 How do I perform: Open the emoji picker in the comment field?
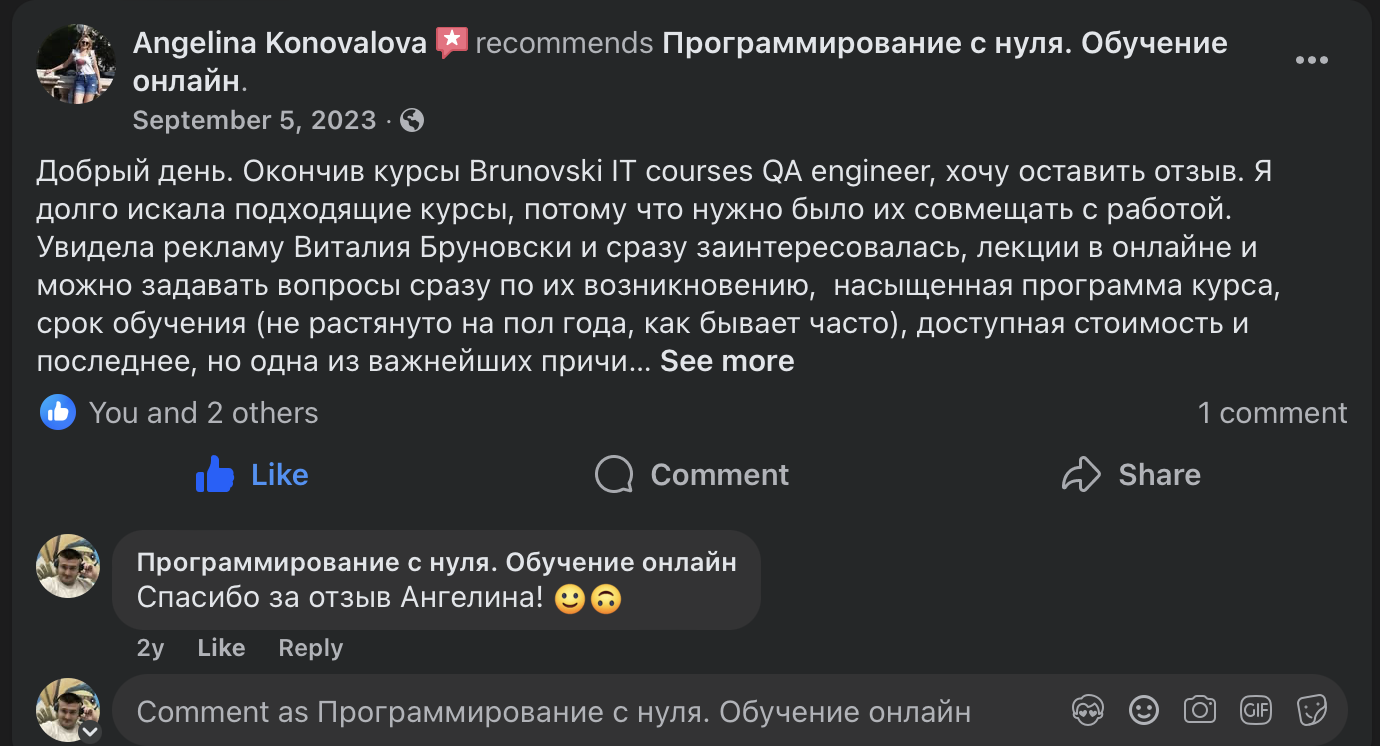(1144, 710)
